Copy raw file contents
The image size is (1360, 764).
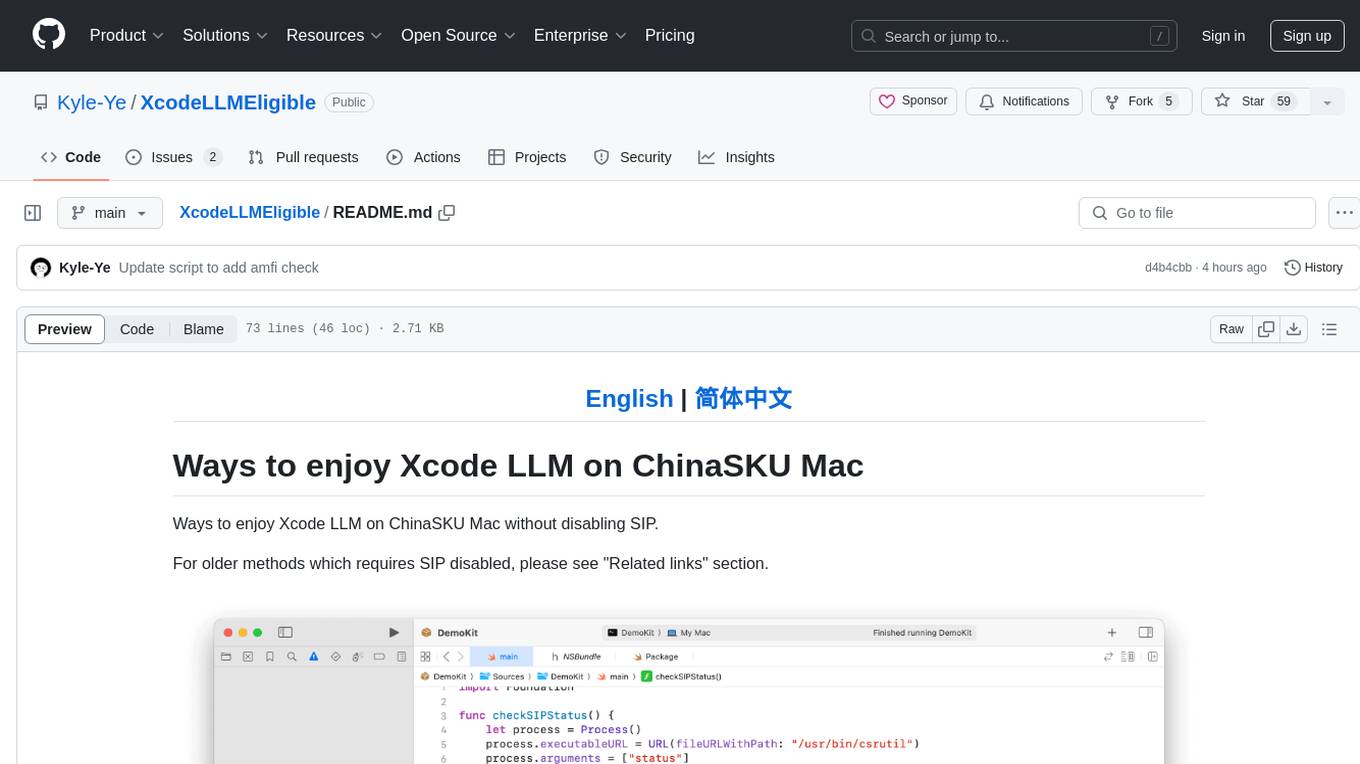click(x=1266, y=329)
